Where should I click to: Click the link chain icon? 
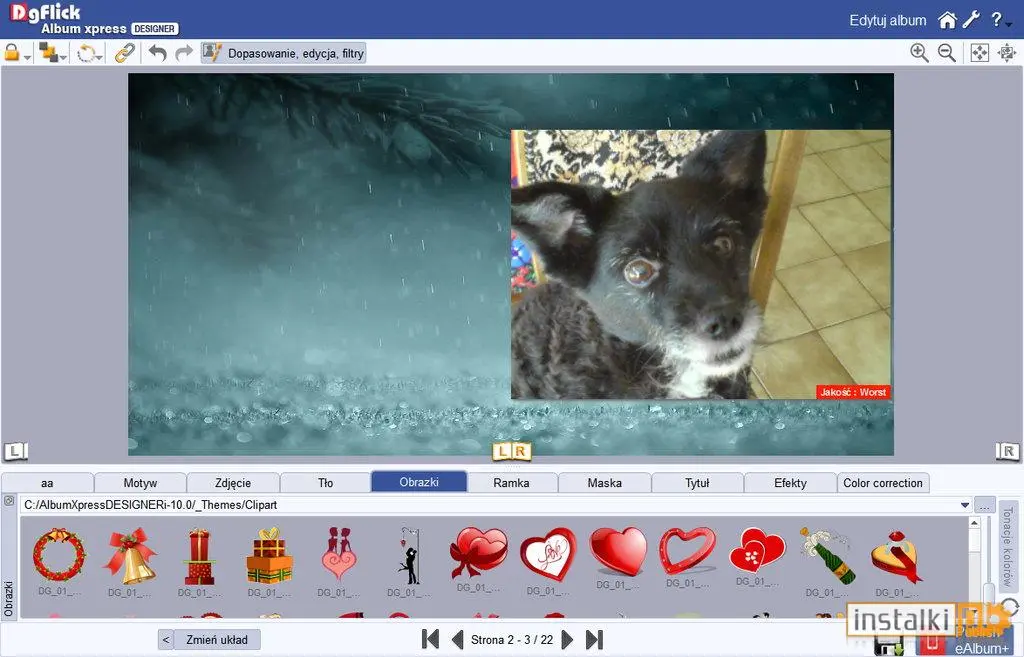coord(124,53)
